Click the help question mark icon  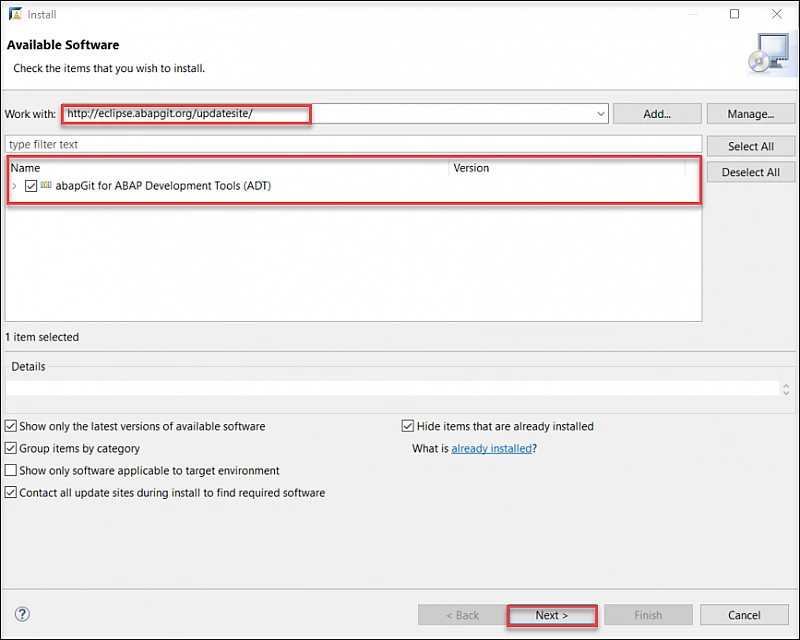click(x=22, y=615)
